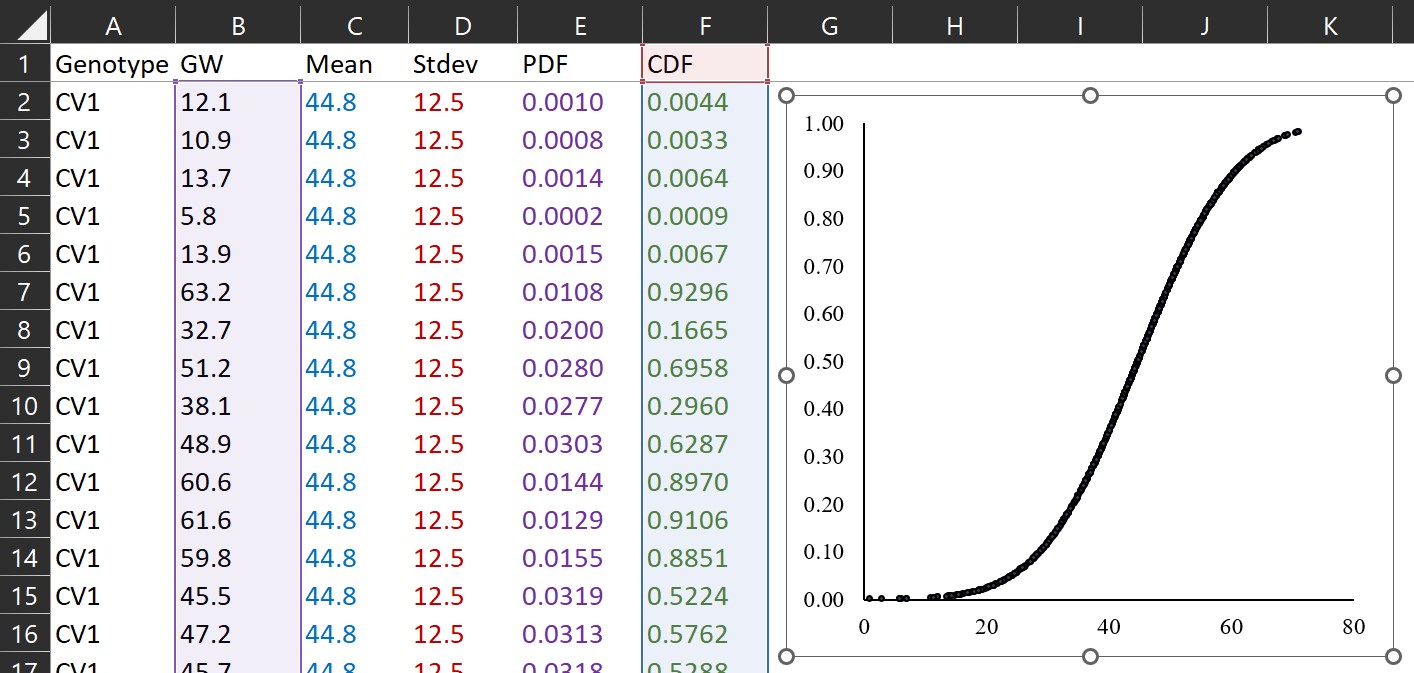Select row 9 header
This screenshot has width=1414, height=673.
point(24,368)
